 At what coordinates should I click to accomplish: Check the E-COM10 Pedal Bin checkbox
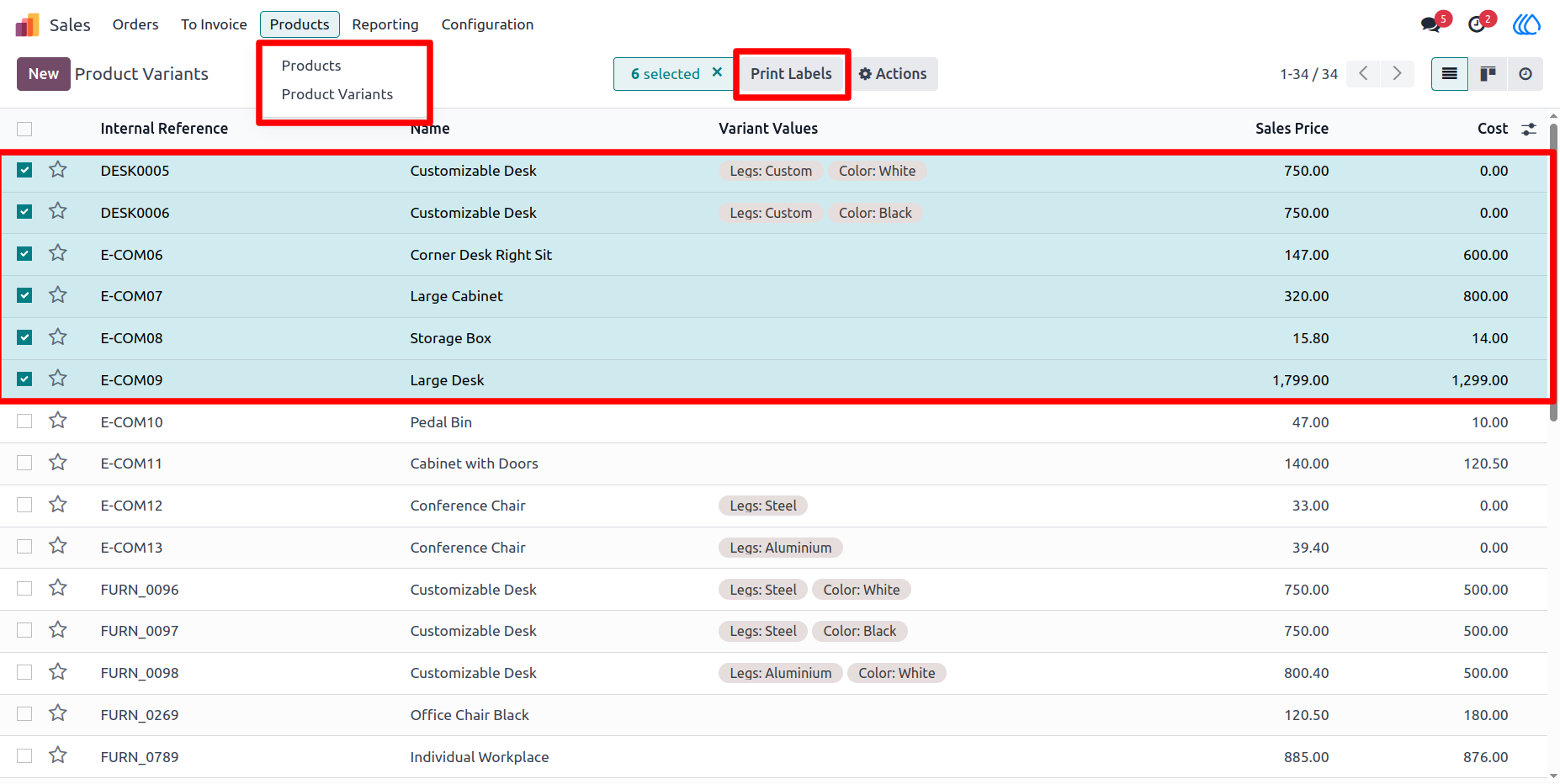click(x=24, y=421)
